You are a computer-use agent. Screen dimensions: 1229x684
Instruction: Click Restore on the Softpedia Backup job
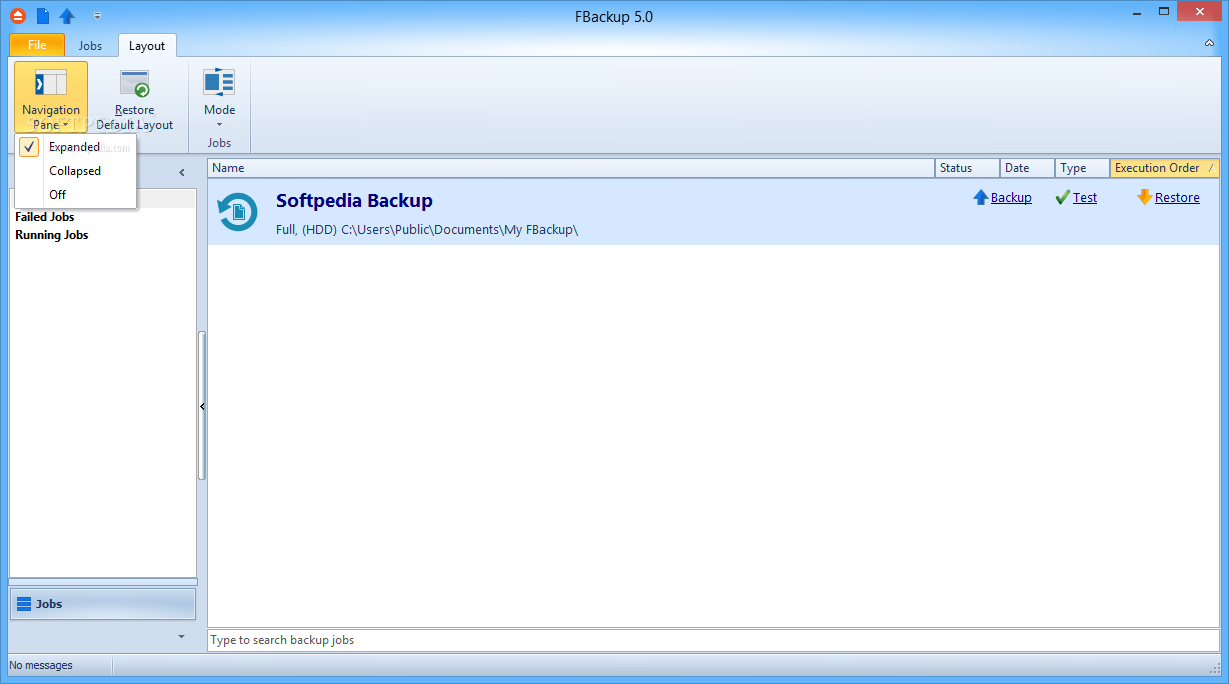coord(1176,197)
